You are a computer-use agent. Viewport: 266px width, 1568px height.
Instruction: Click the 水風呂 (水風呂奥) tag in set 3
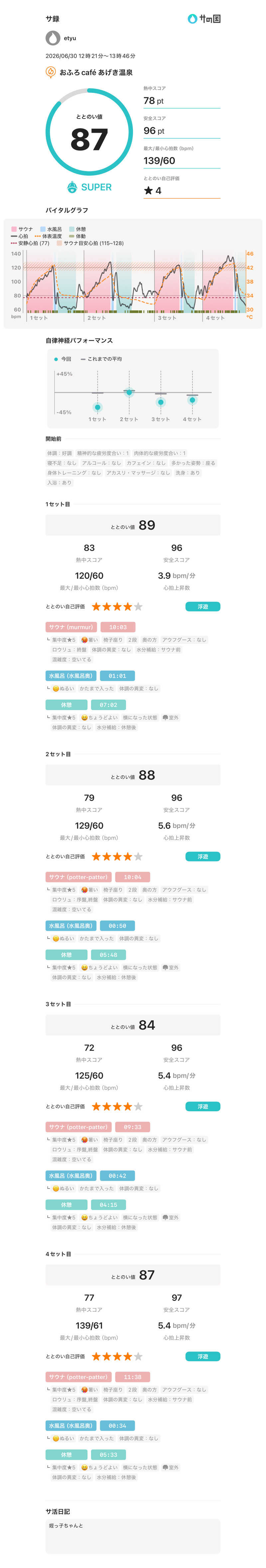click(70, 1175)
